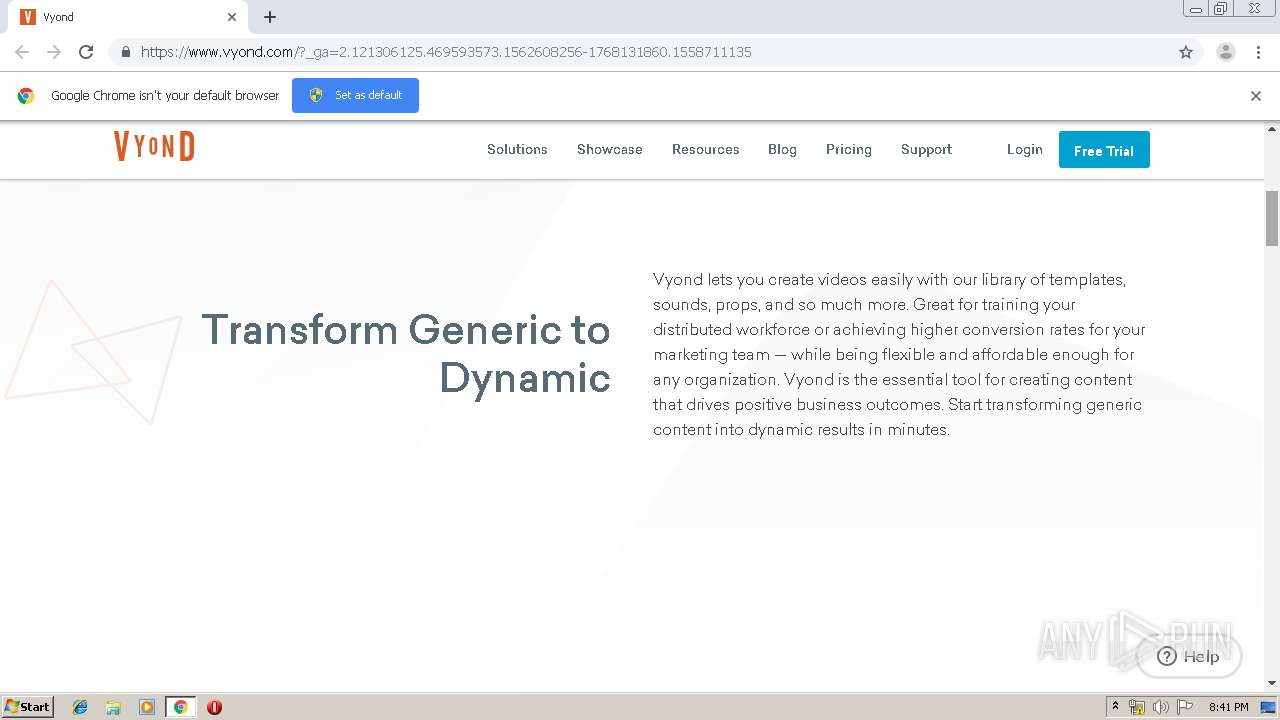Click the network tray icon
This screenshot has width=1280, height=720.
[1137, 707]
